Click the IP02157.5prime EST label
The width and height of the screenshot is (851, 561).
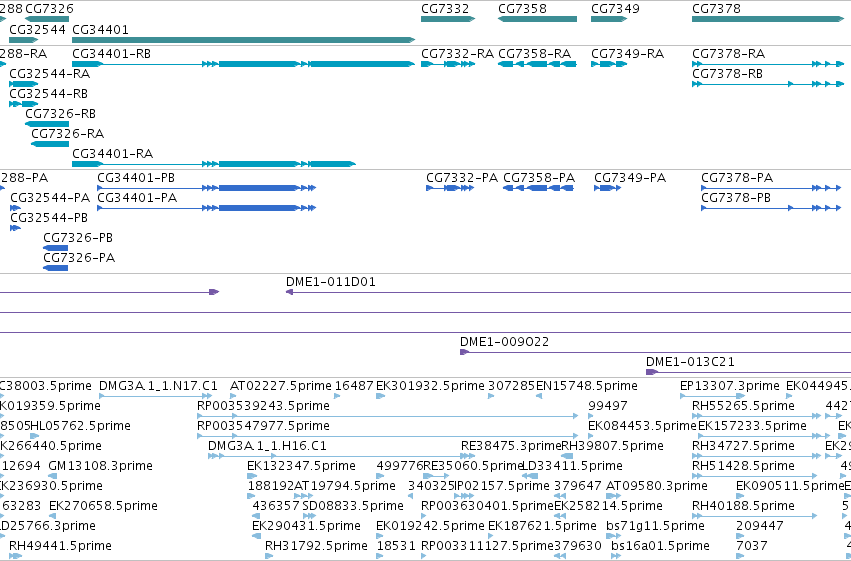[x=502, y=486]
